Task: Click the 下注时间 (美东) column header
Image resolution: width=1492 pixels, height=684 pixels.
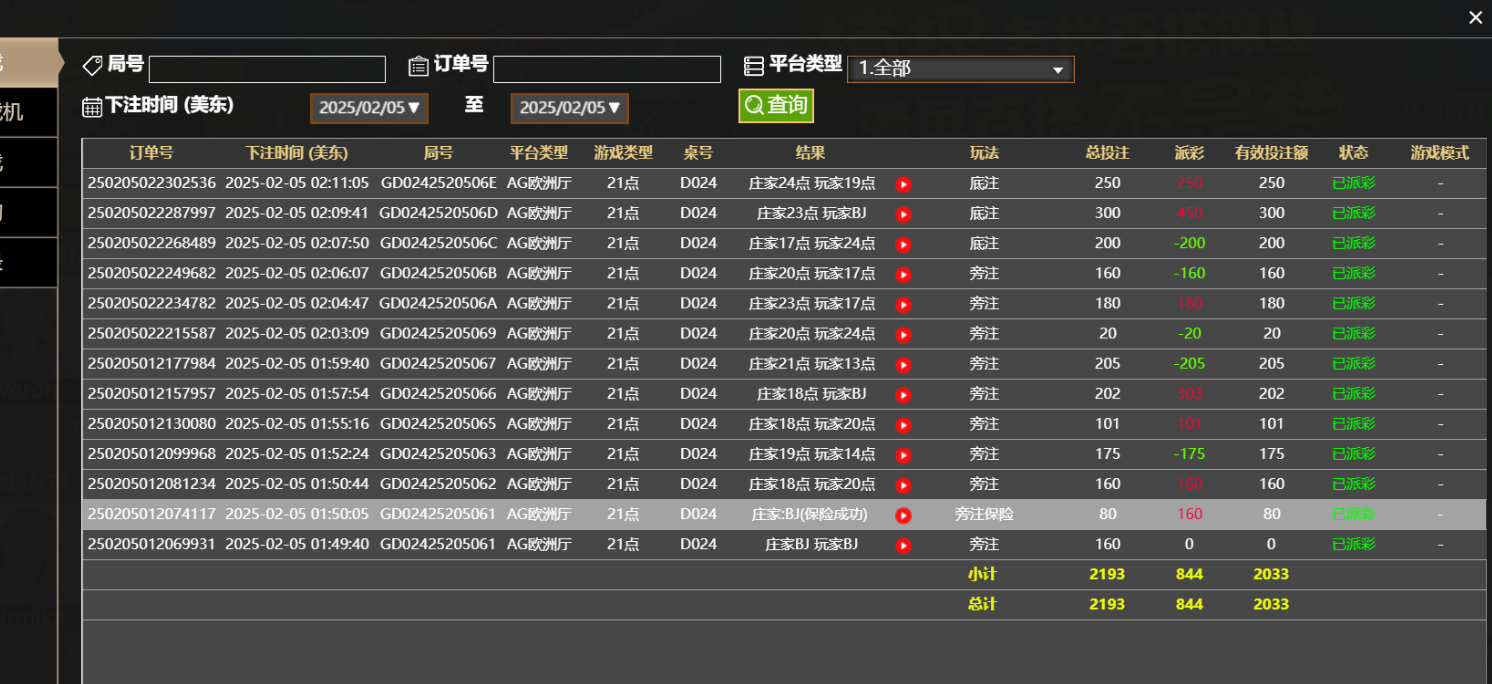Action: click(x=297, y=153)
